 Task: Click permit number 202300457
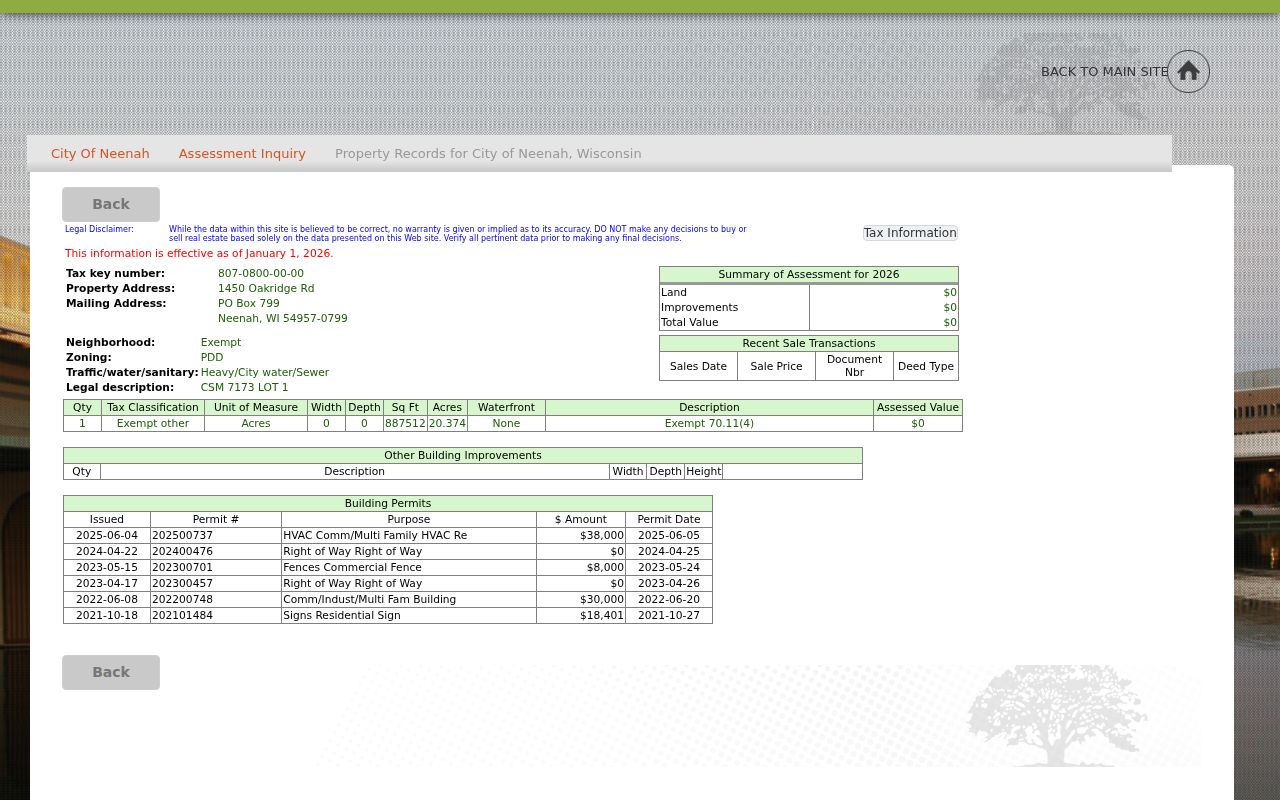click(x=216, y=583)
